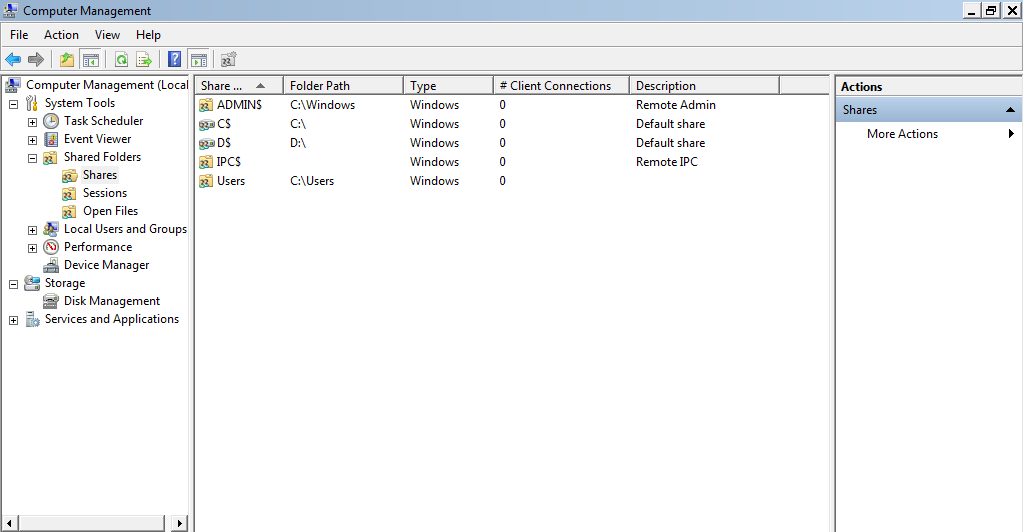The height and width of the screenshot is (532, 1023).
Task: Click the C:\Users folder path cell
Action: click(312, 181)
